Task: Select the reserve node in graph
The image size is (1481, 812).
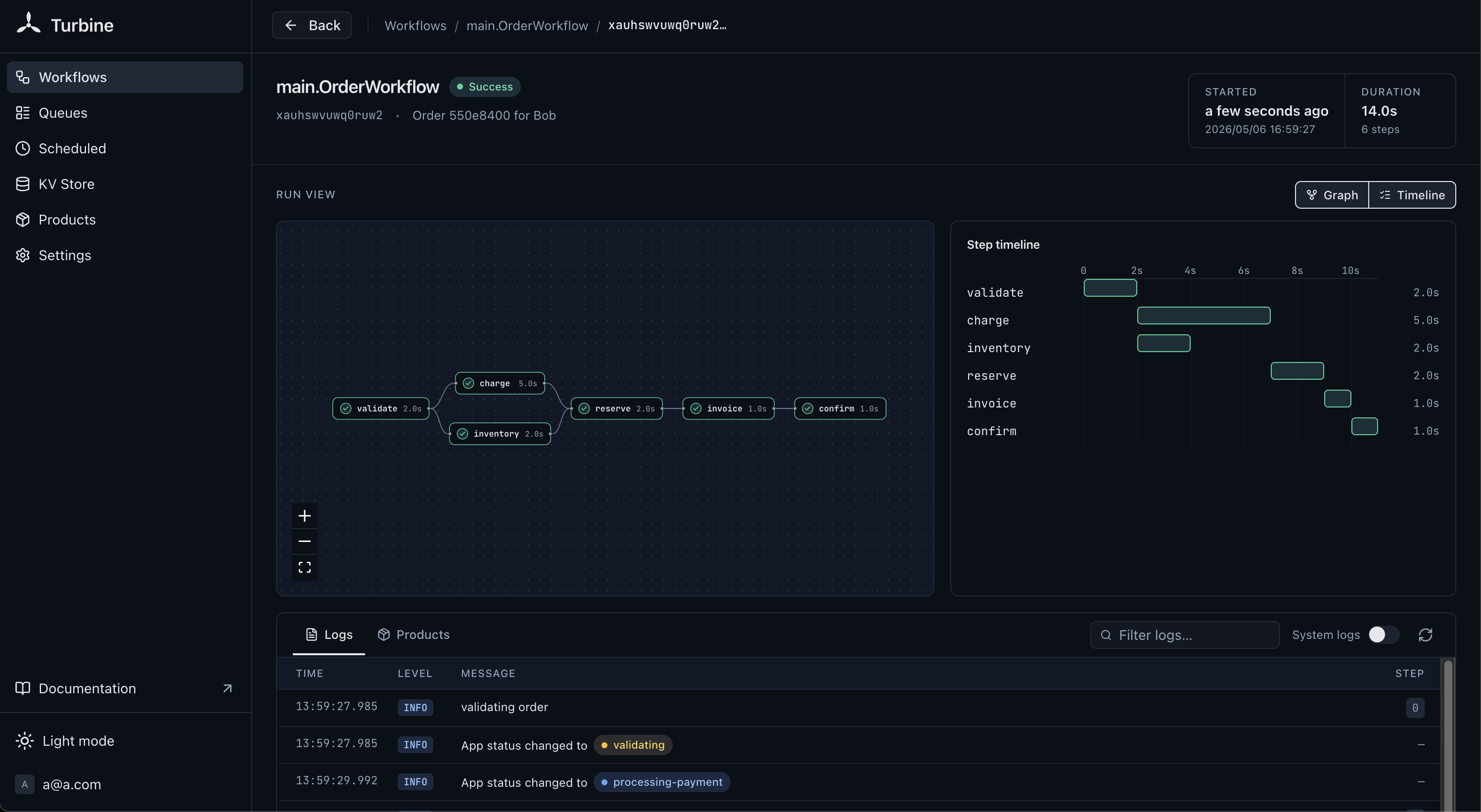Action: coord(616,408)
